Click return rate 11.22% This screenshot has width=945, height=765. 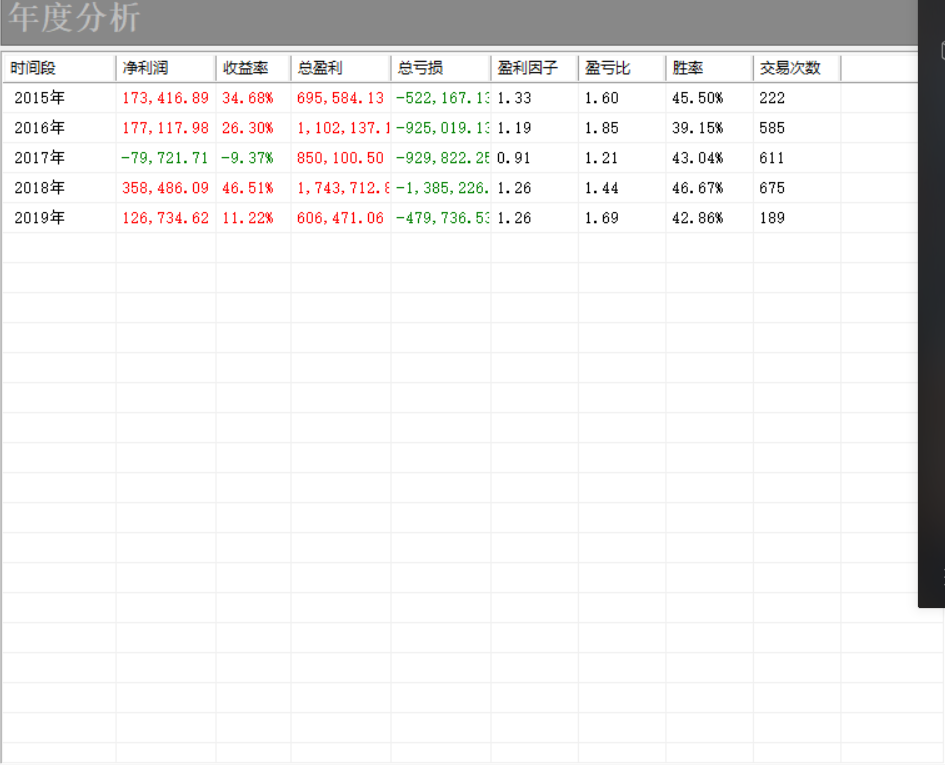(248, 218)
